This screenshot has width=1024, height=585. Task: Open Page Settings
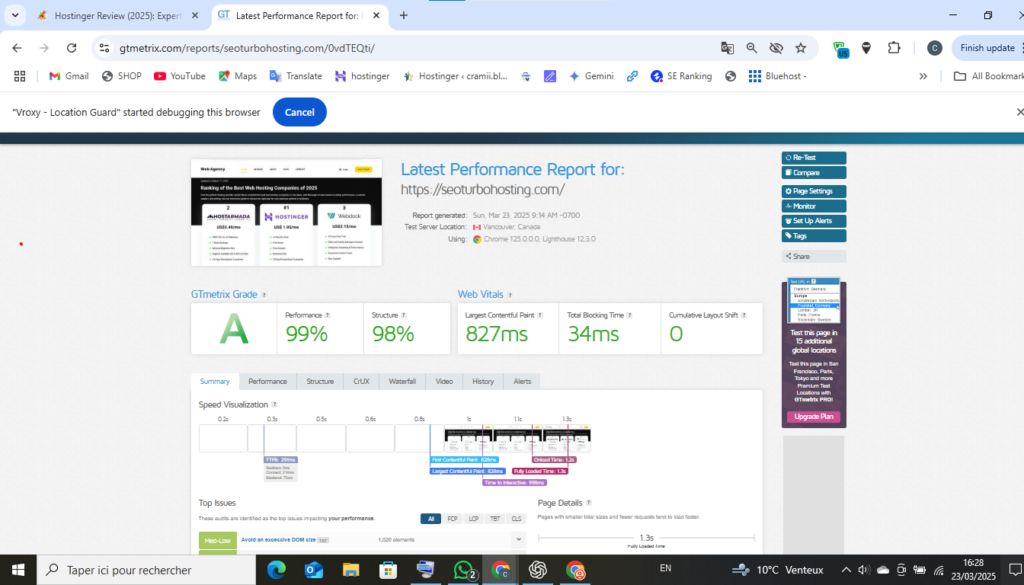[x=814, y=191]
